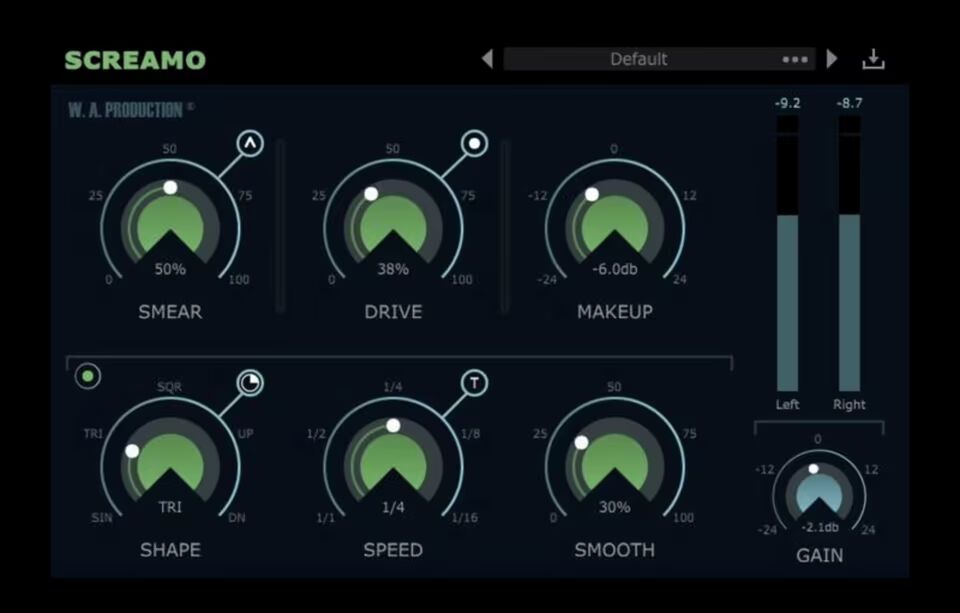Click the -9.2 left peak readout
The image size is (960, 613).
787,103
